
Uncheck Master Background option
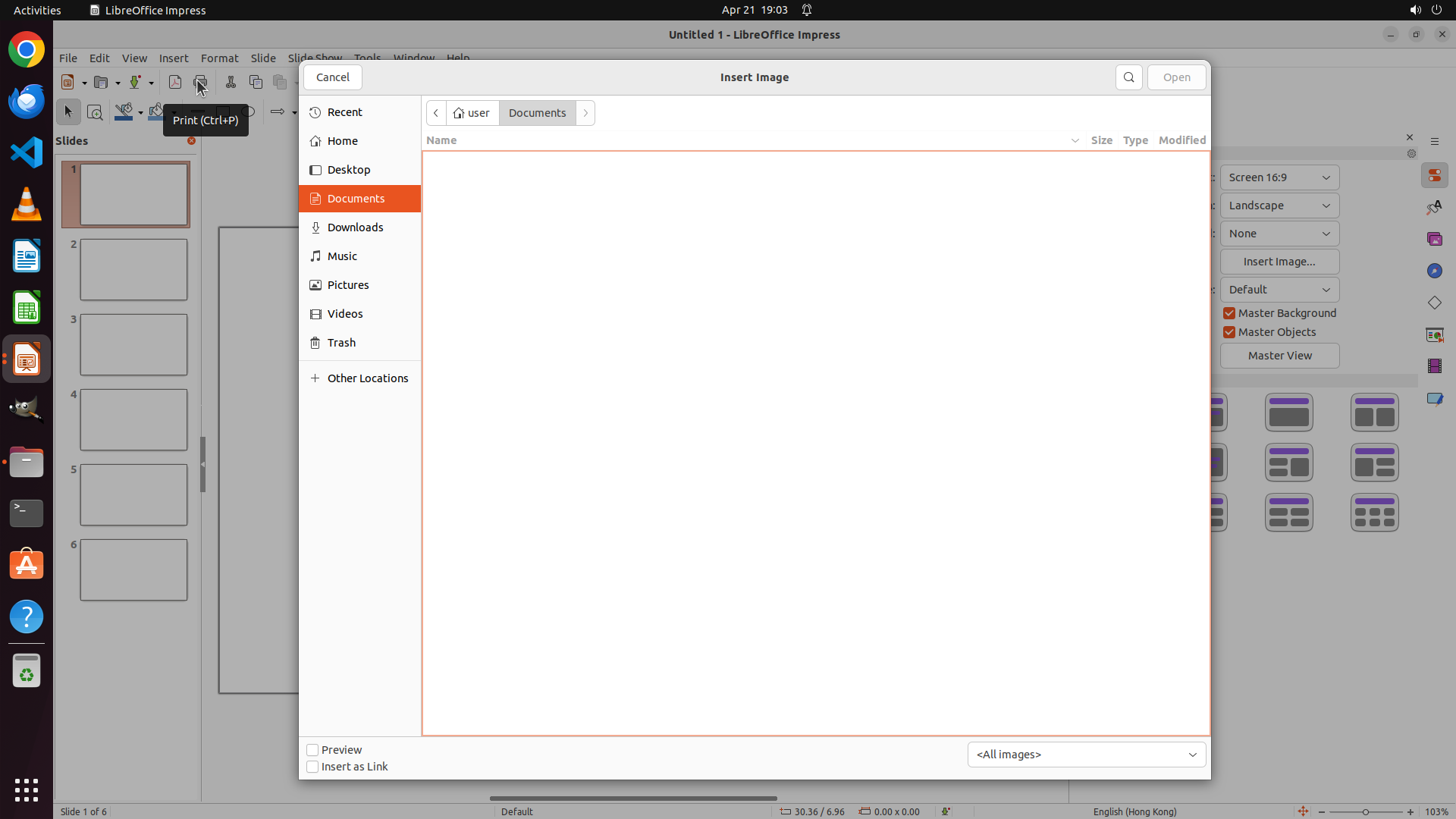[1229, 313]
